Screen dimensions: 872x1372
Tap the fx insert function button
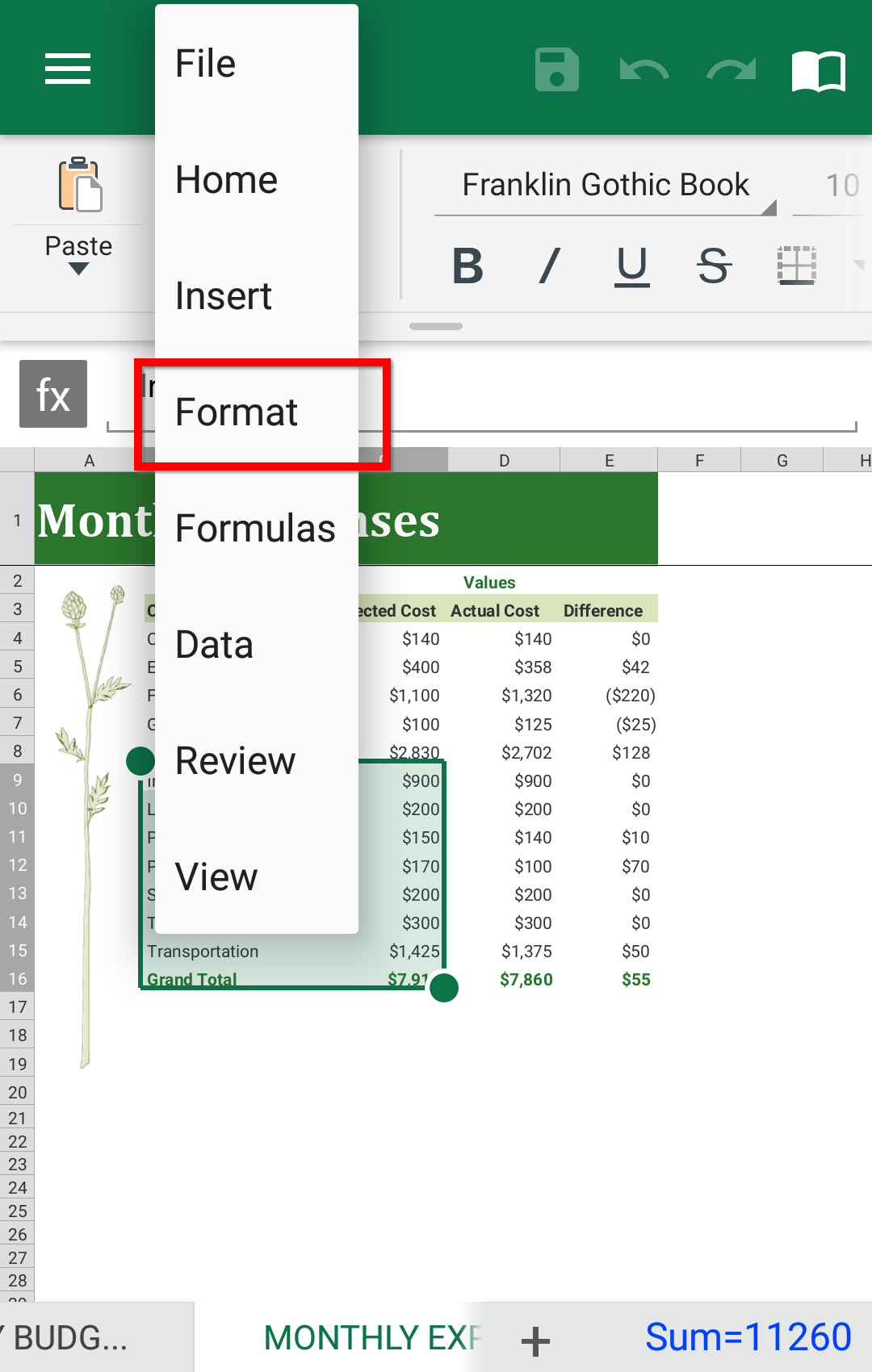point(53,394)
